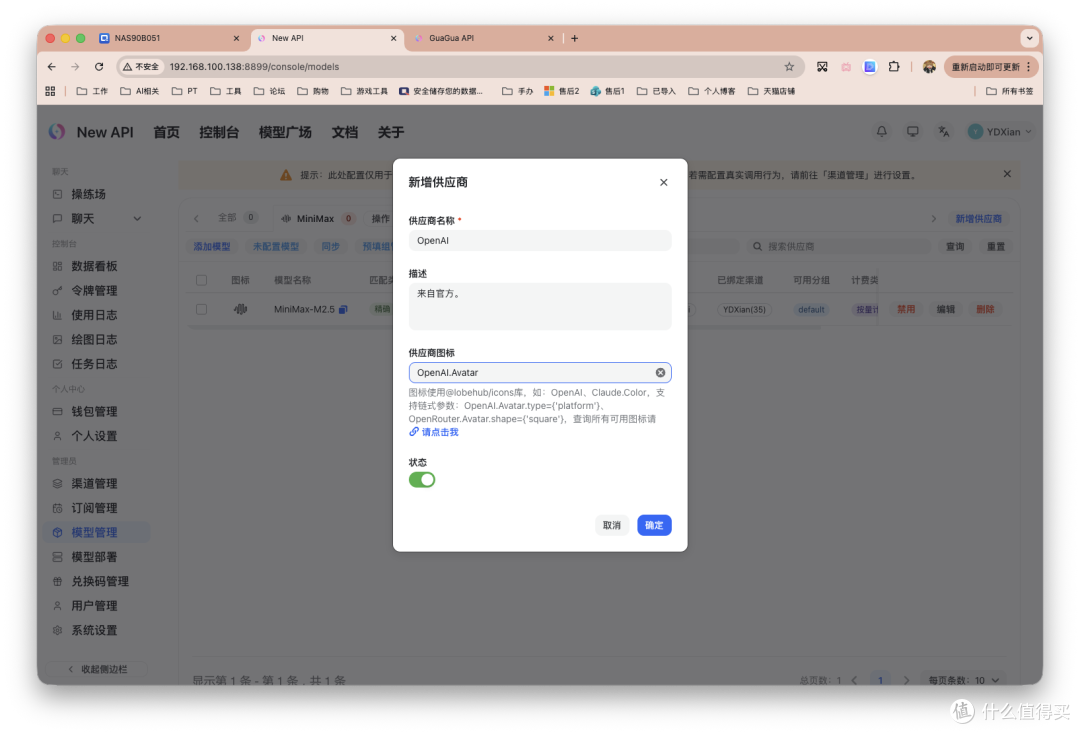This screenshot has width=1080, height=734.
Task: Open 使用日志 in the sidebar
Action: [x=94, y=315]
